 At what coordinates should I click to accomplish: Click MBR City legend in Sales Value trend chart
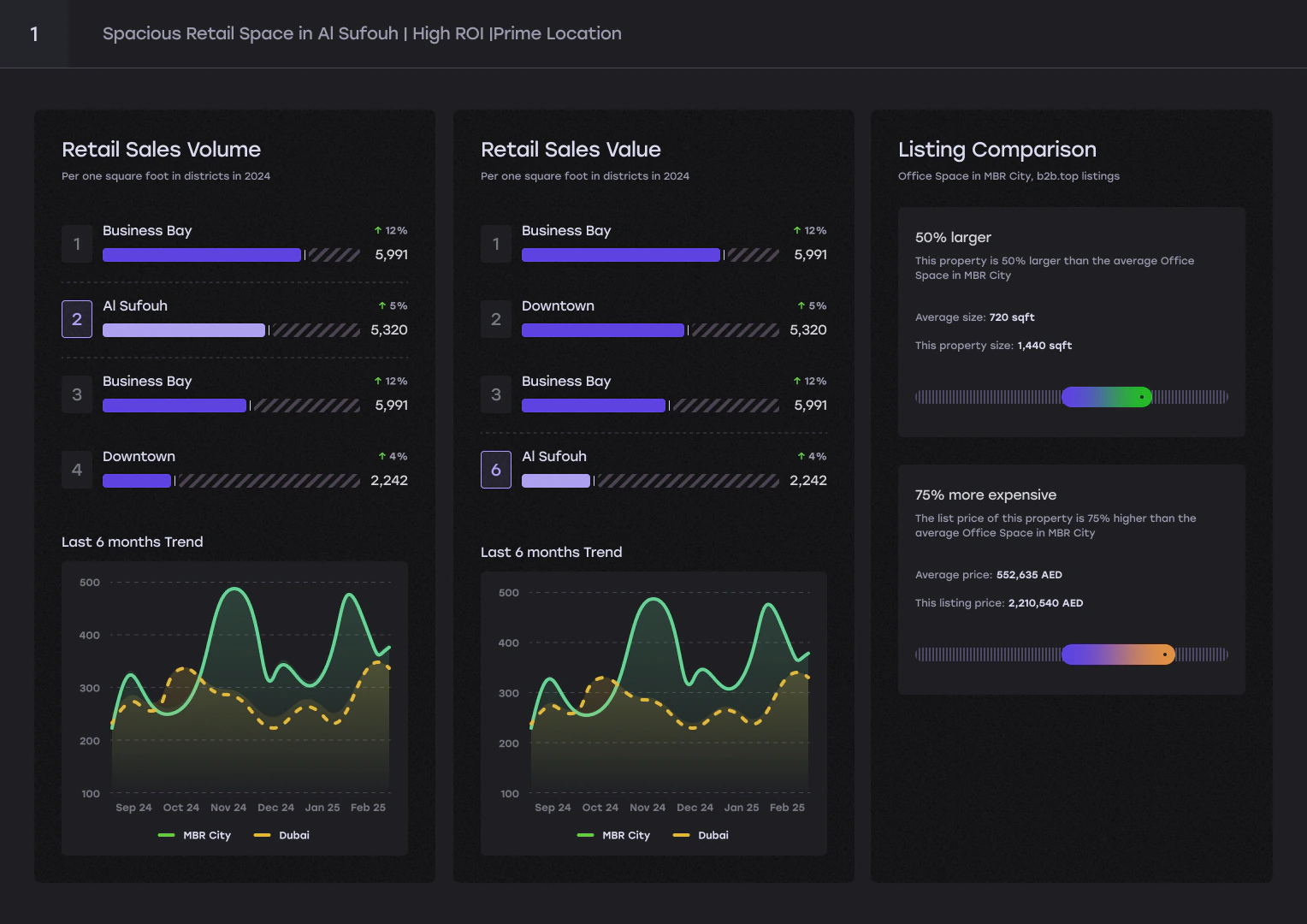coord(614,835)
